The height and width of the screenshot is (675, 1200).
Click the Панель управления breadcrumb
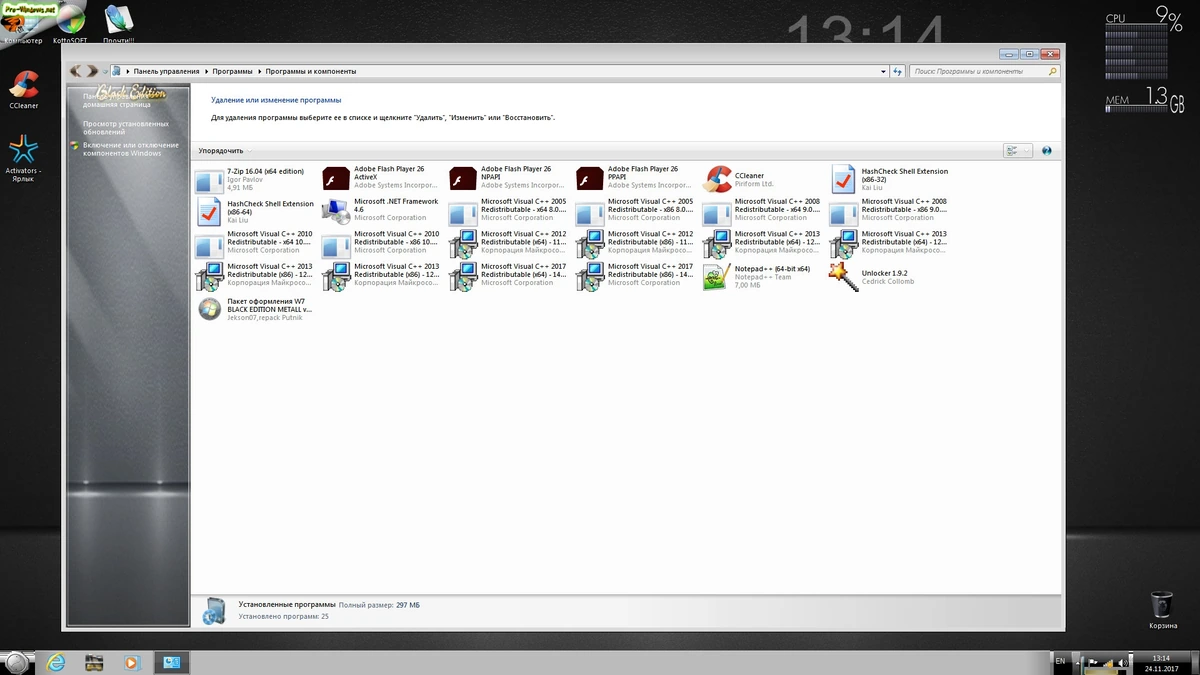click(x=167, y=72)
